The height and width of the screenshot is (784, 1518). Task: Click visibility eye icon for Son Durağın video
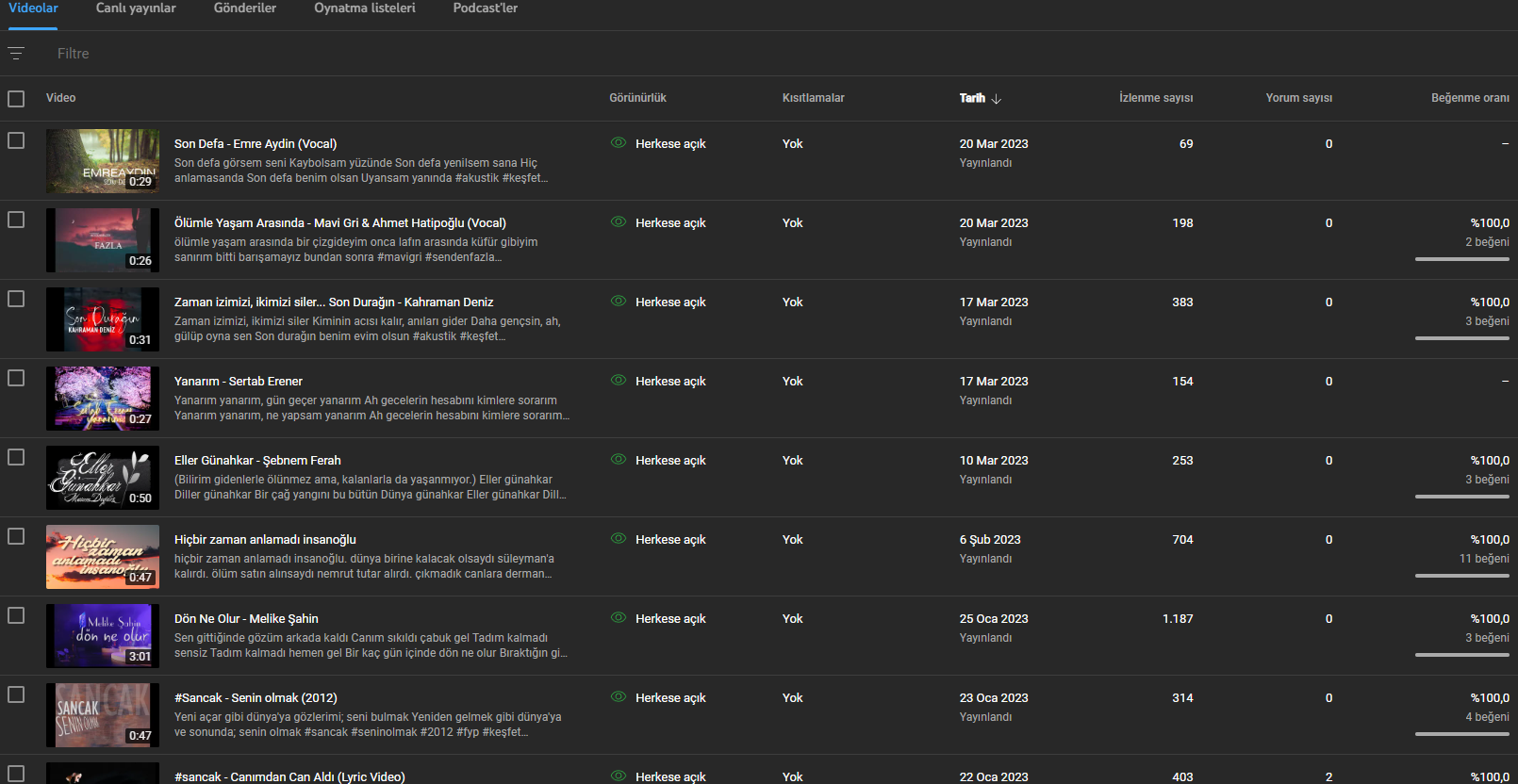click(619, 302)
